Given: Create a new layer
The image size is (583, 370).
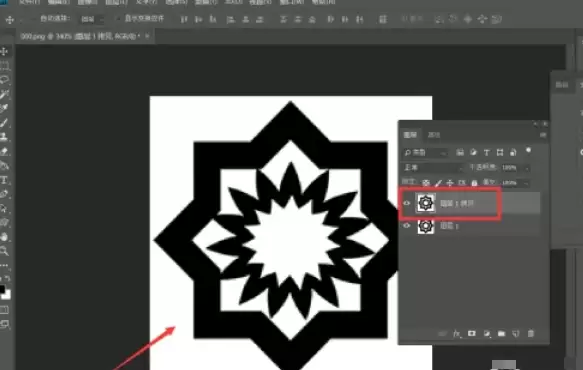Looking at the screenshot, I should pyautogui.click(x=516, y=334).
